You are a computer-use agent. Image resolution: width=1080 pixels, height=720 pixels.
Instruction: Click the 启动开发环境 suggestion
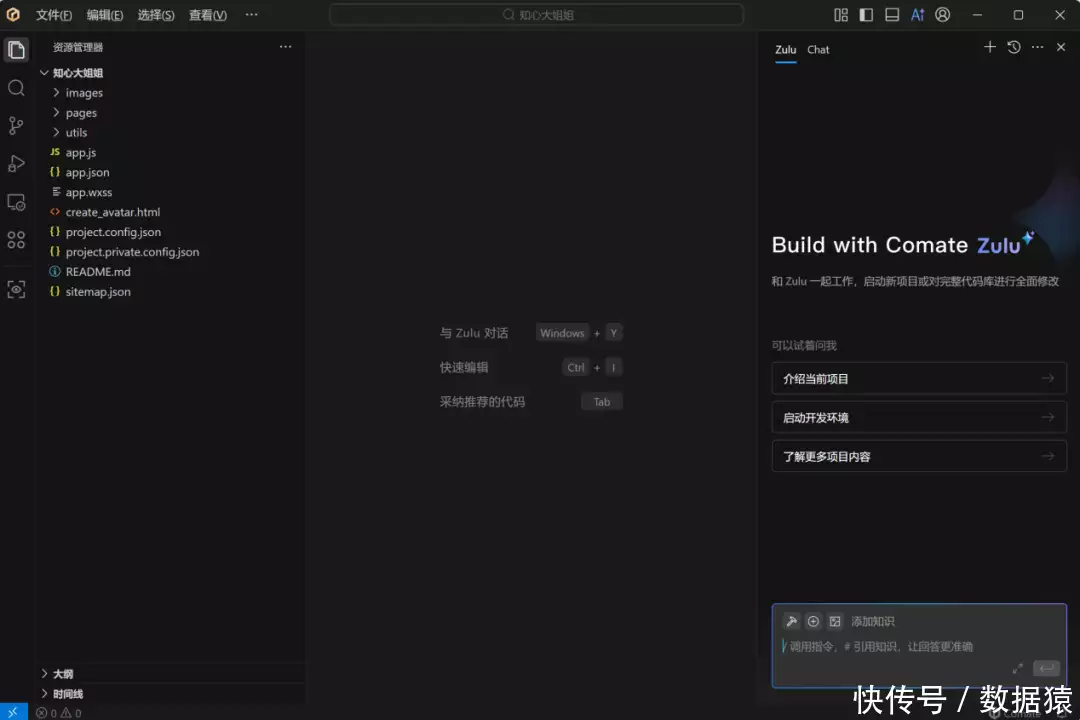tap(919, 418)
